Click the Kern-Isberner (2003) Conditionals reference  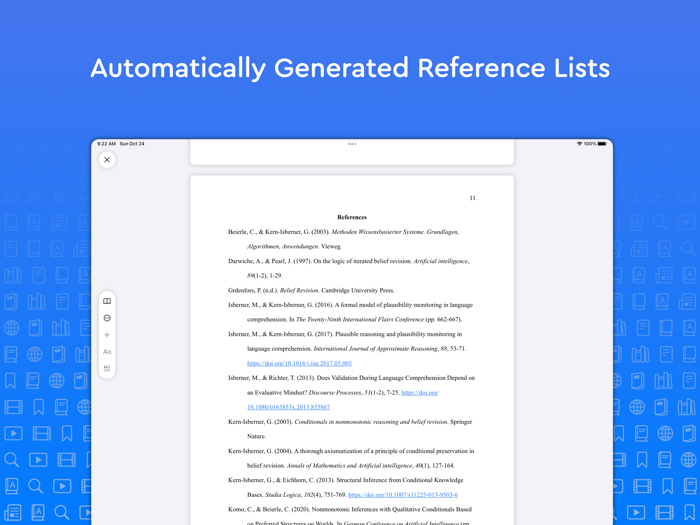350,429
